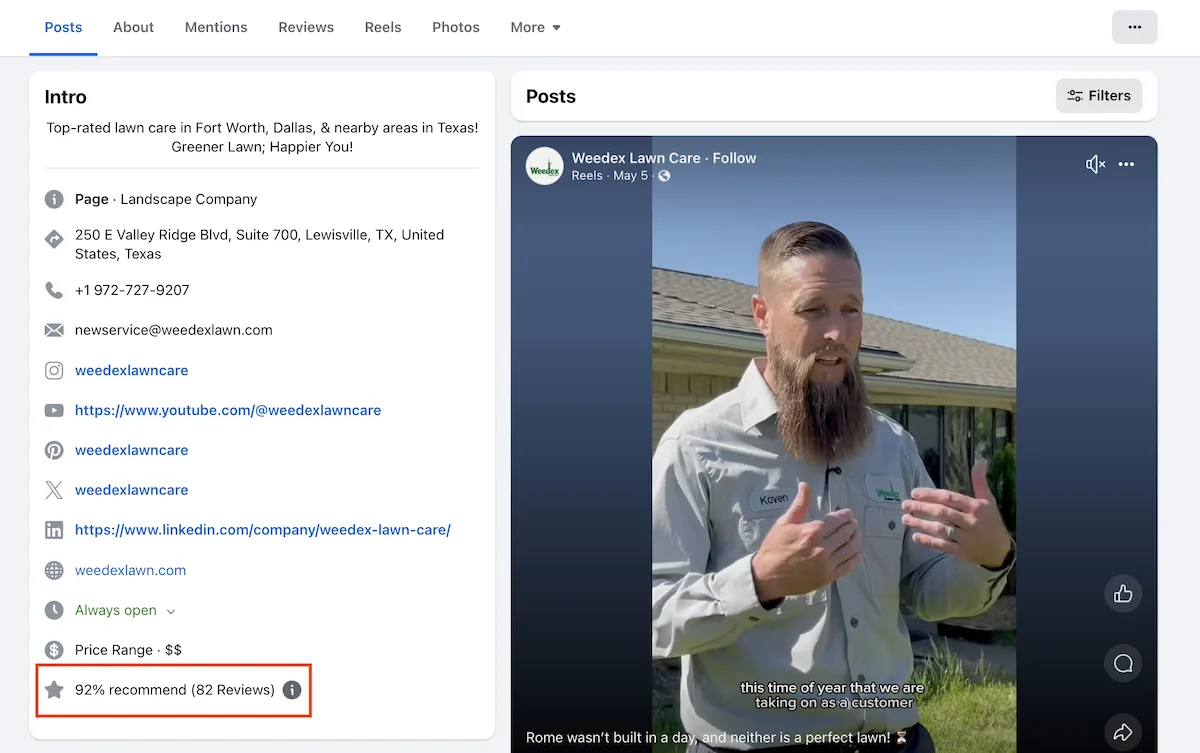
Task: Click the Always open text
Action: pos(115,610)
